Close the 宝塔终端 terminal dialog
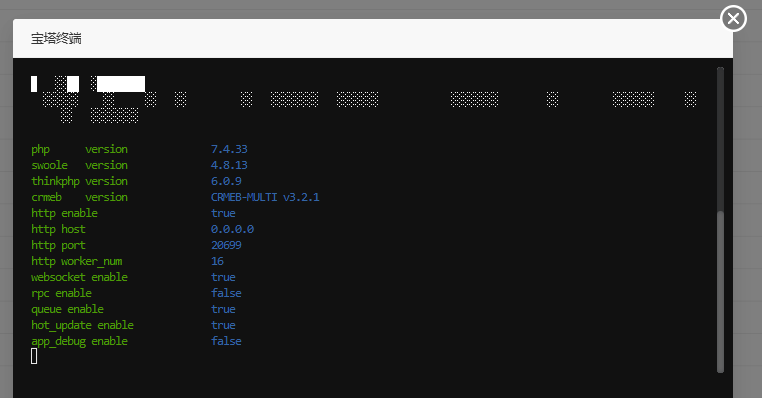Screen dimensions: 762x398 click(x=733, y=18)
